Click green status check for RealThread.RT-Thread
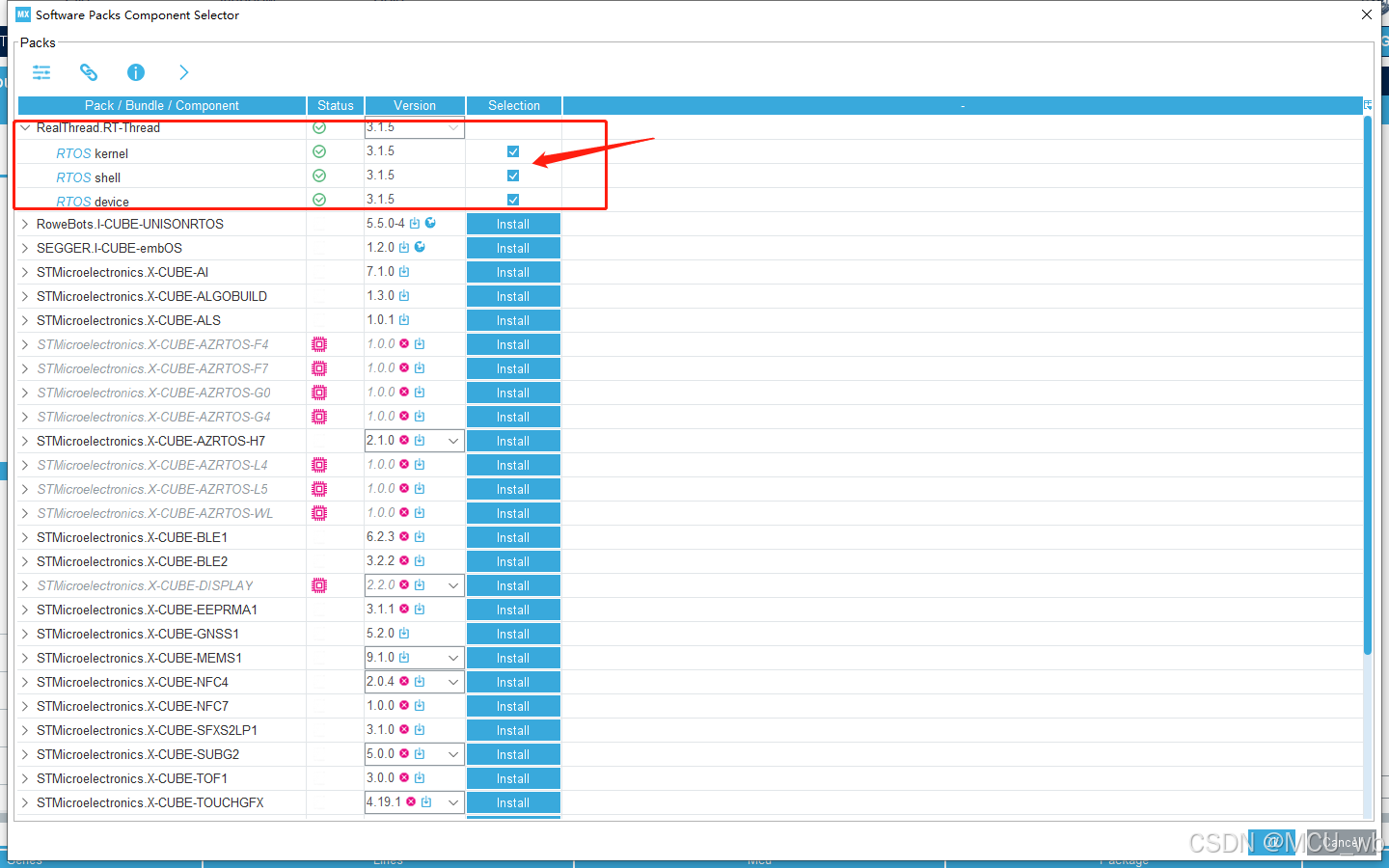The width and height of the screenshot is (1389, 868). 319,127
